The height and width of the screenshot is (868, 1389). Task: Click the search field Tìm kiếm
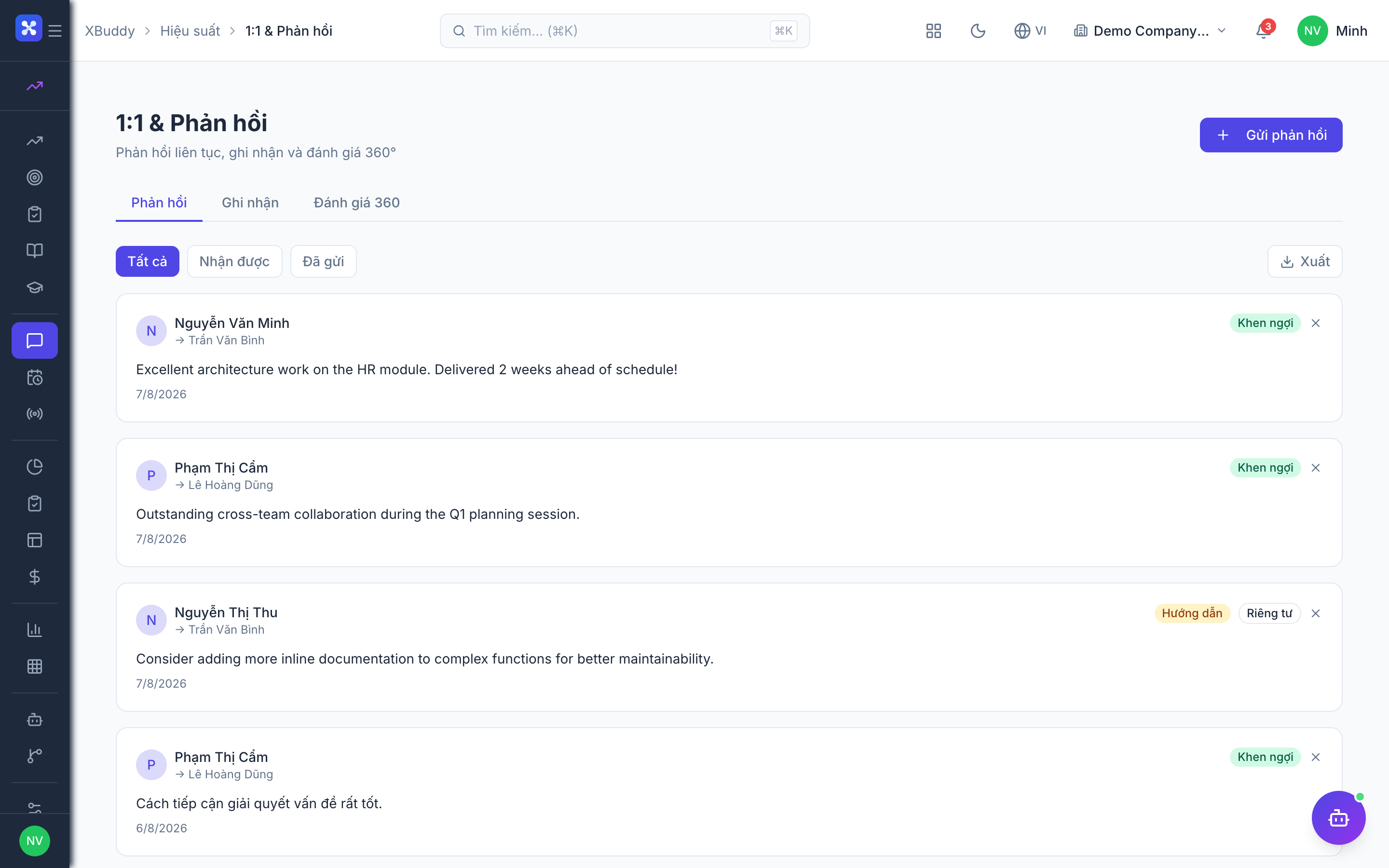(625, 31)
